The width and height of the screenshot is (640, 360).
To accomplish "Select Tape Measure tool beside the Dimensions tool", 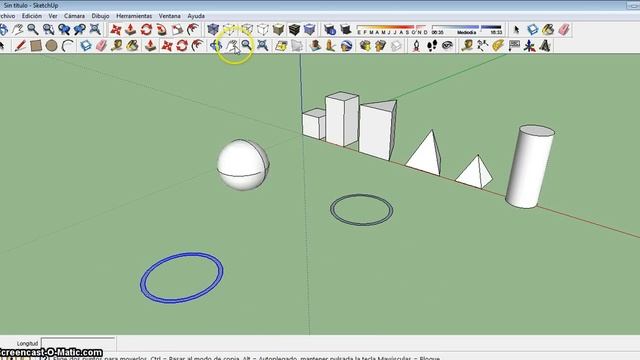I will point(467,46).
